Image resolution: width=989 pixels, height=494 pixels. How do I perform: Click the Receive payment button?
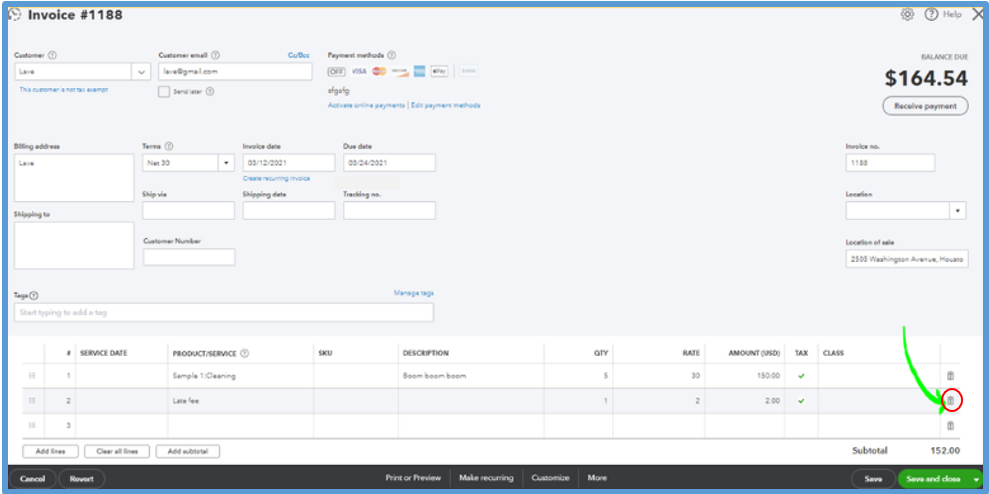pos(925,106)
